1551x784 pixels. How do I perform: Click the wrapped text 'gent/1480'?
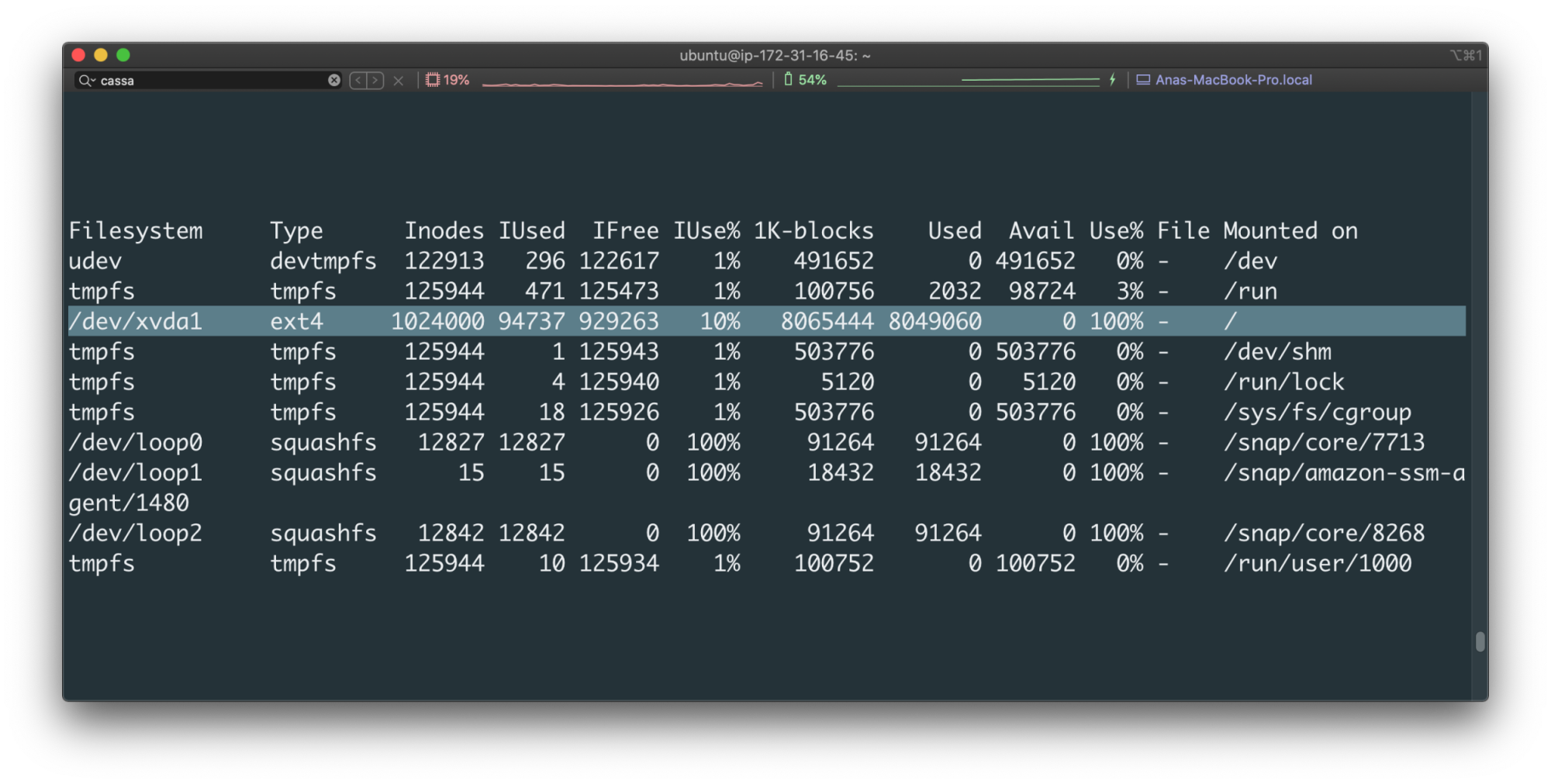click(x=129, y=503)
